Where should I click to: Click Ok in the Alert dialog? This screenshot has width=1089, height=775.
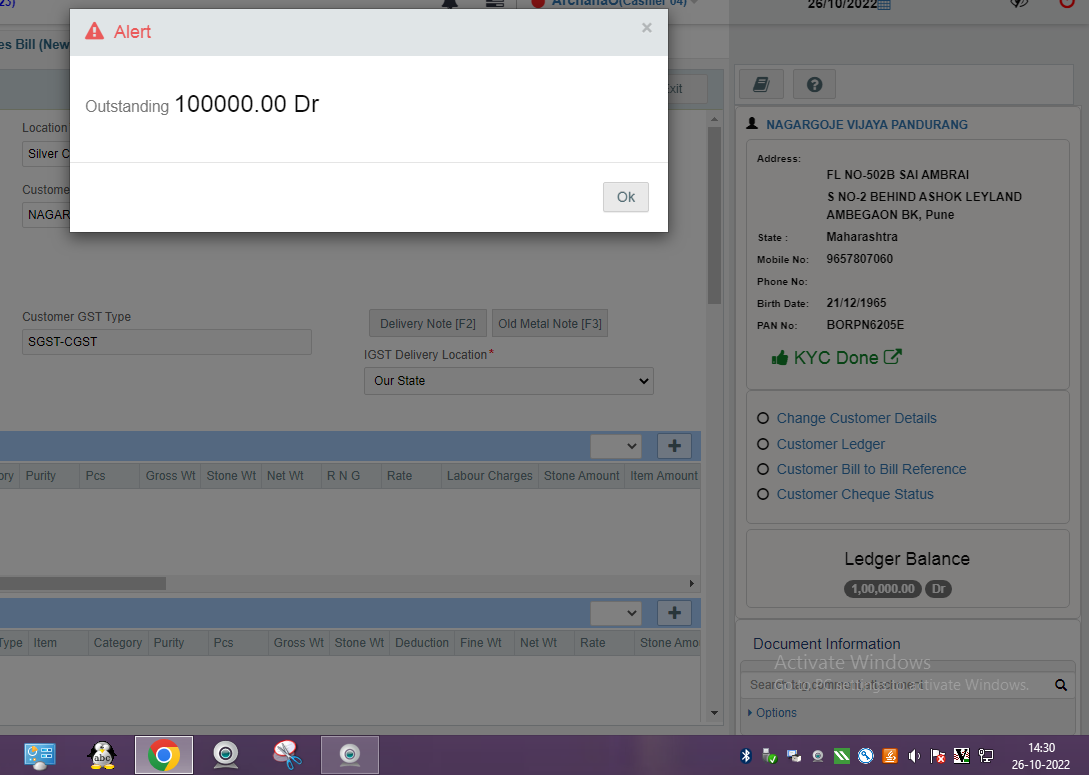(x=625, y=197)
